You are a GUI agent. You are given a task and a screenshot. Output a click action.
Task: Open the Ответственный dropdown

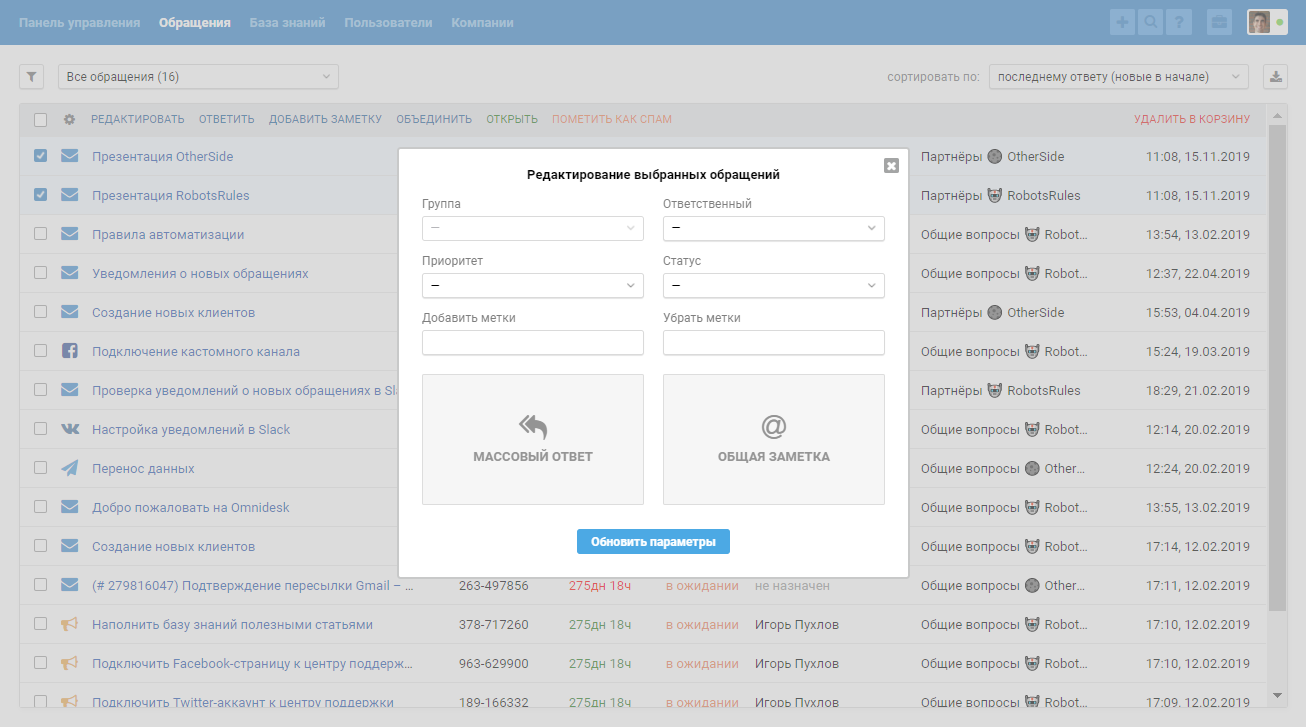click(x=773, y=229)
